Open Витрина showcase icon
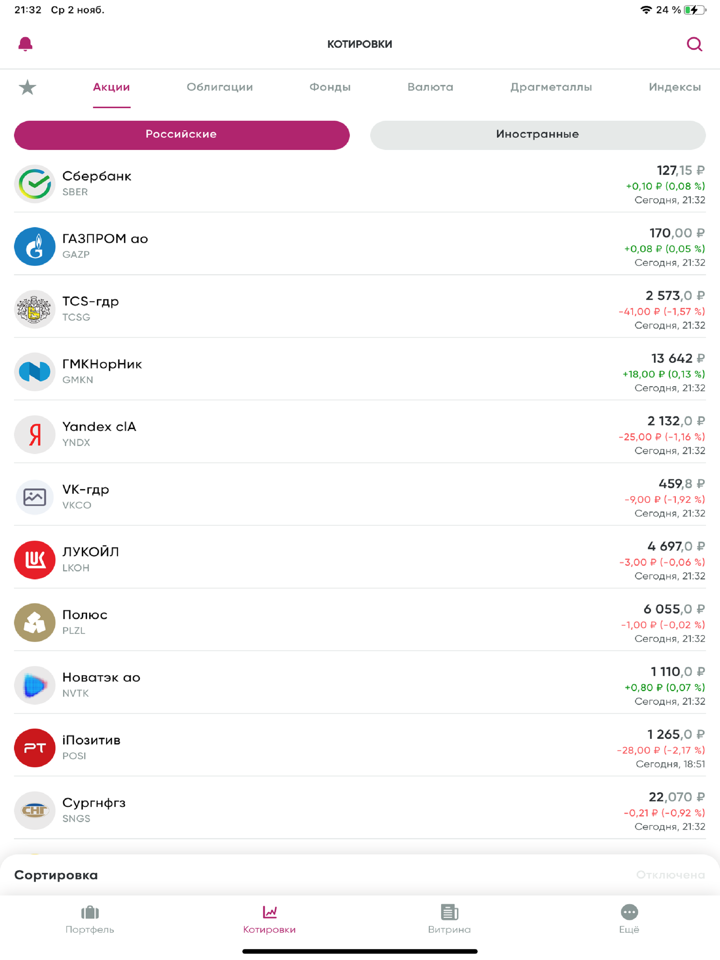Viewport: 720px width, 960px height. (x=449, y=913)
